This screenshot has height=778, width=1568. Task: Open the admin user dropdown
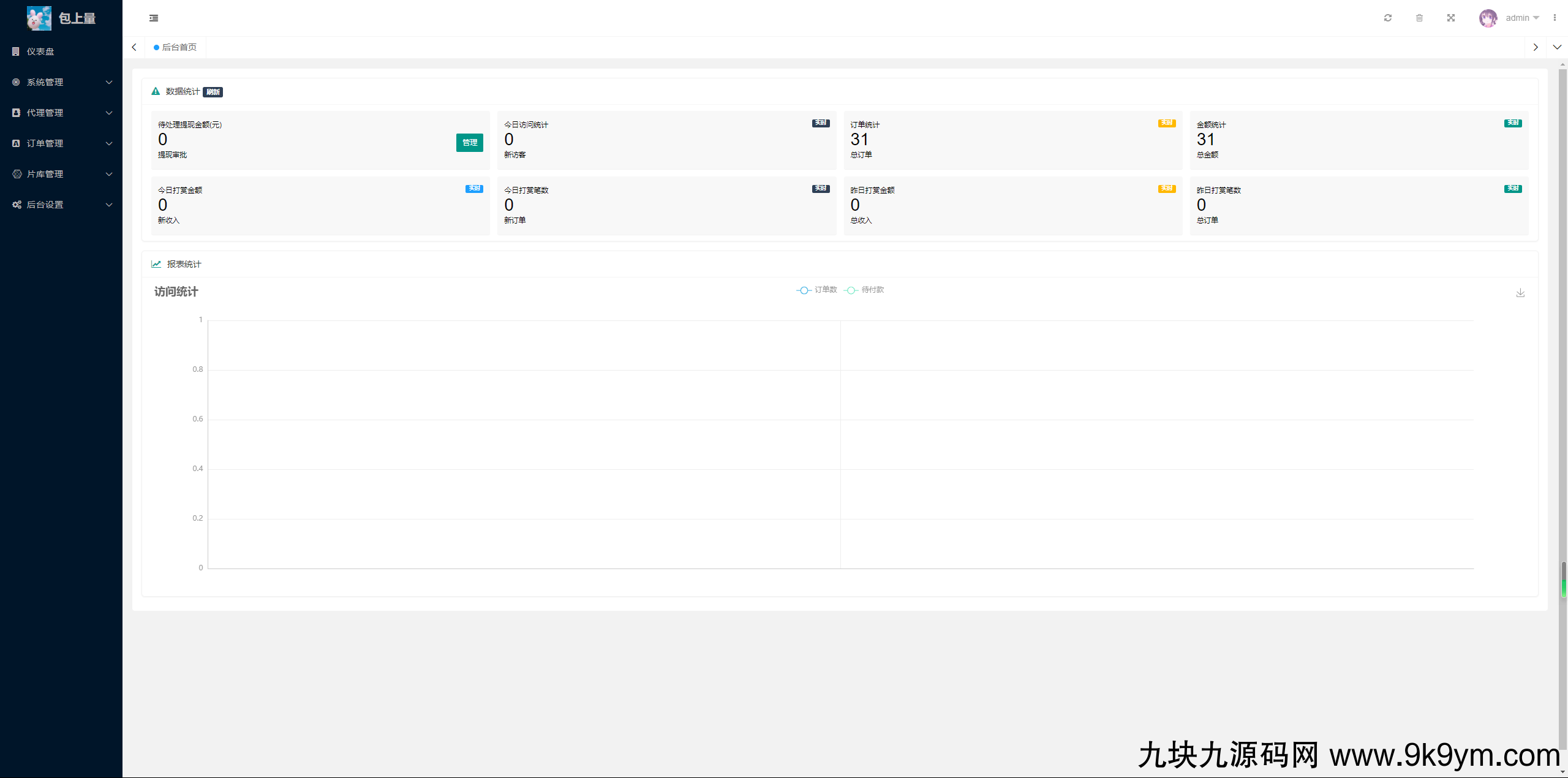[1522, 18]
